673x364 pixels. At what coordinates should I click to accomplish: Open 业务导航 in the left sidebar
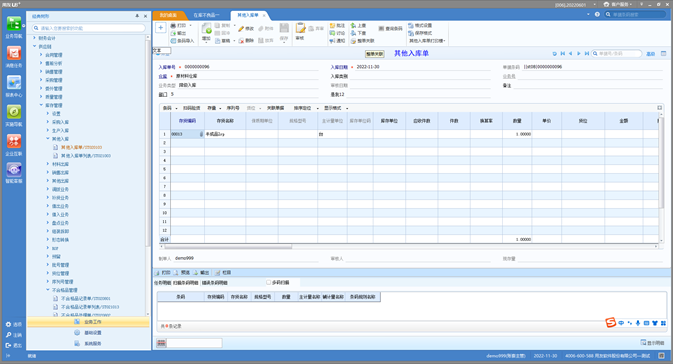[14, 27]
